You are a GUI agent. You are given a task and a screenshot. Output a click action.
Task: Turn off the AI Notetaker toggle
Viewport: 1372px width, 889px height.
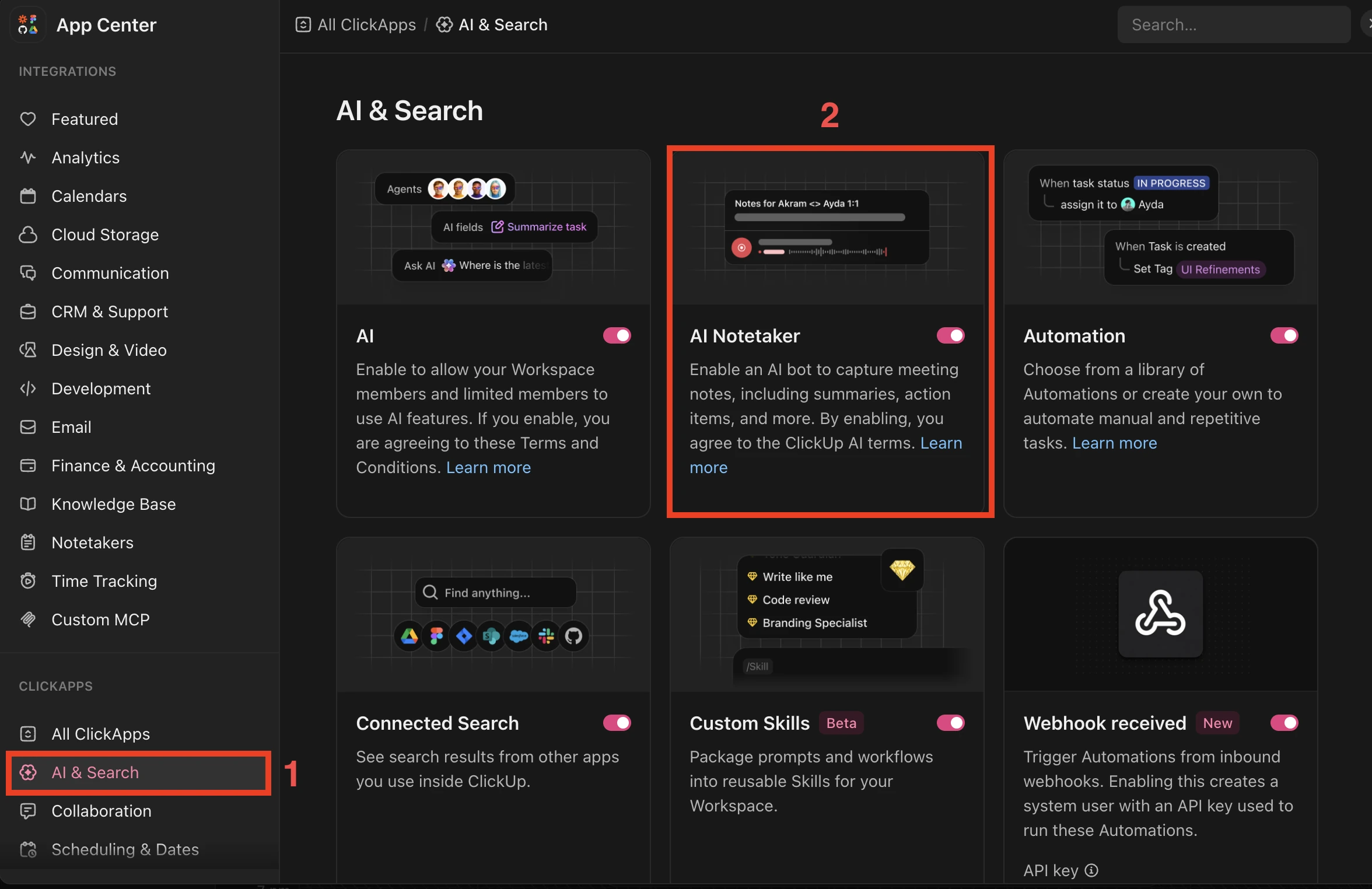coord(951,335)
